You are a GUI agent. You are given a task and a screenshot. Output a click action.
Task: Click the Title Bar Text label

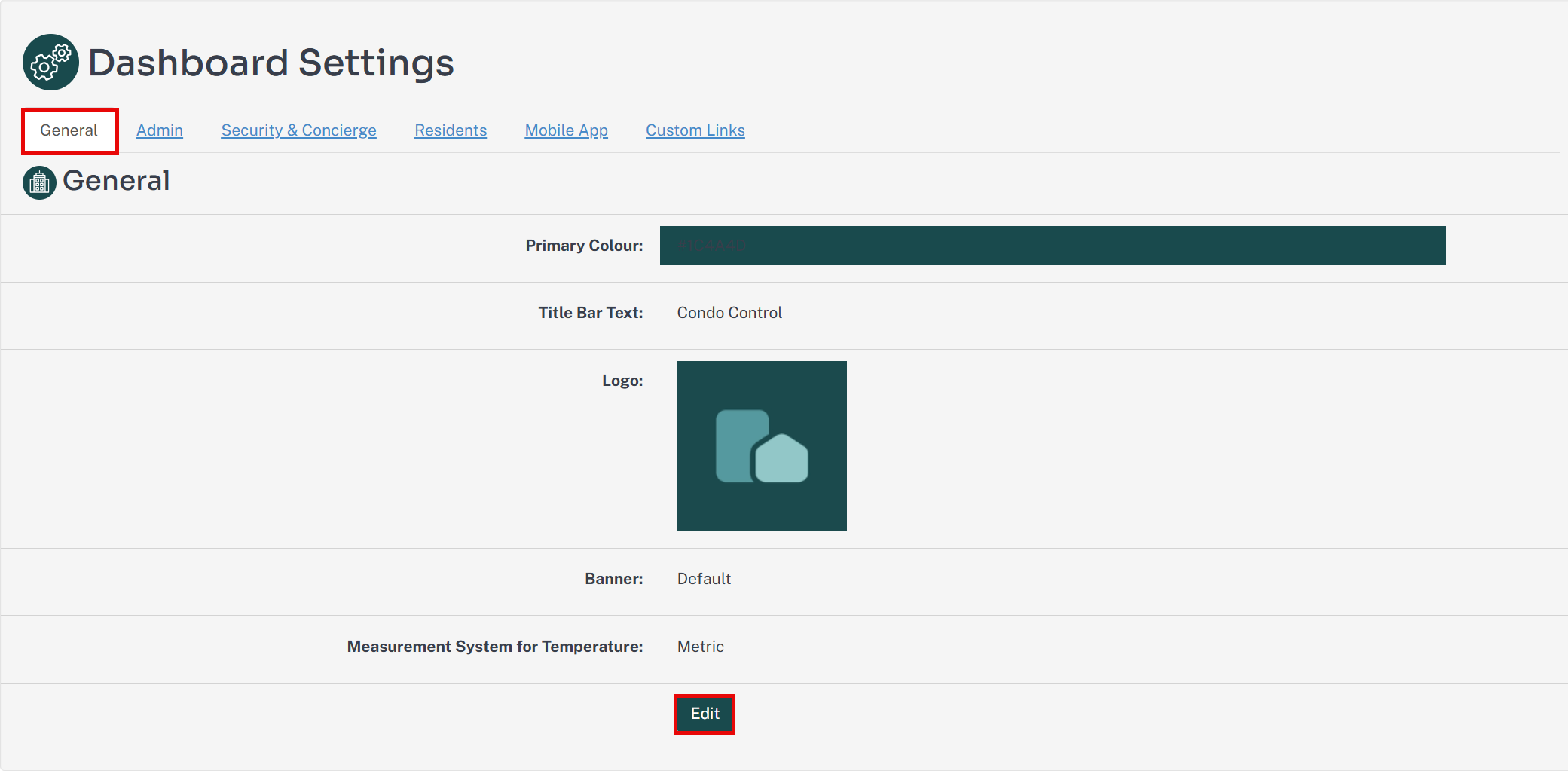pyautogui.click(x=591, y=313)
